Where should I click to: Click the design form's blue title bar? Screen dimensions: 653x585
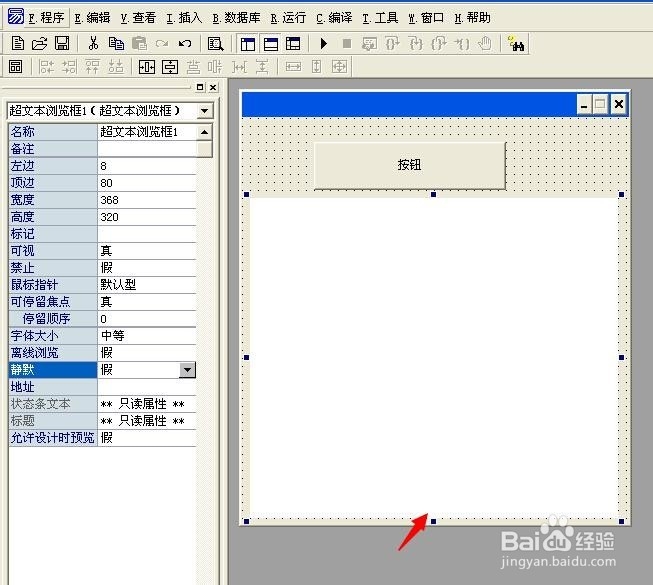point(409,104)
